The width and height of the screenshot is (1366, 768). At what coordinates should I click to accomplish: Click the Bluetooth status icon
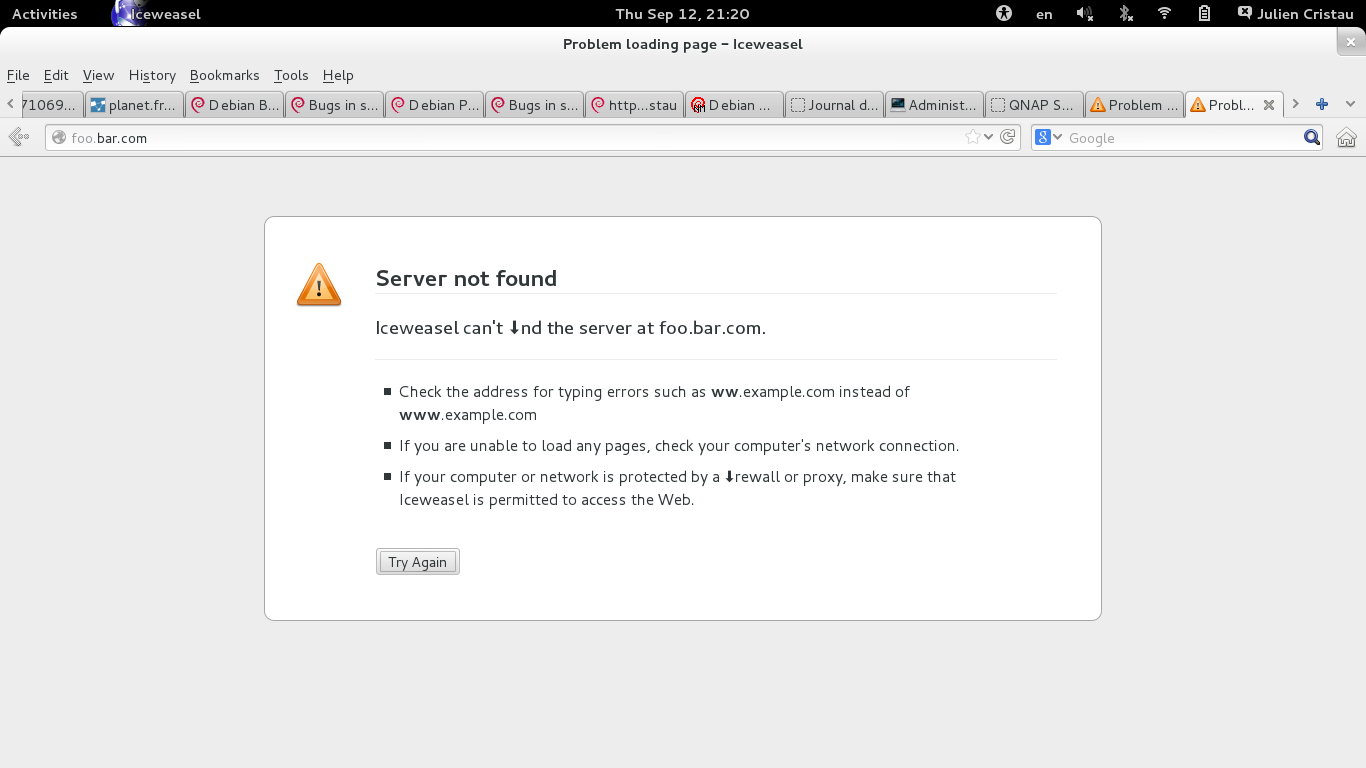(x=1125, y=14)
